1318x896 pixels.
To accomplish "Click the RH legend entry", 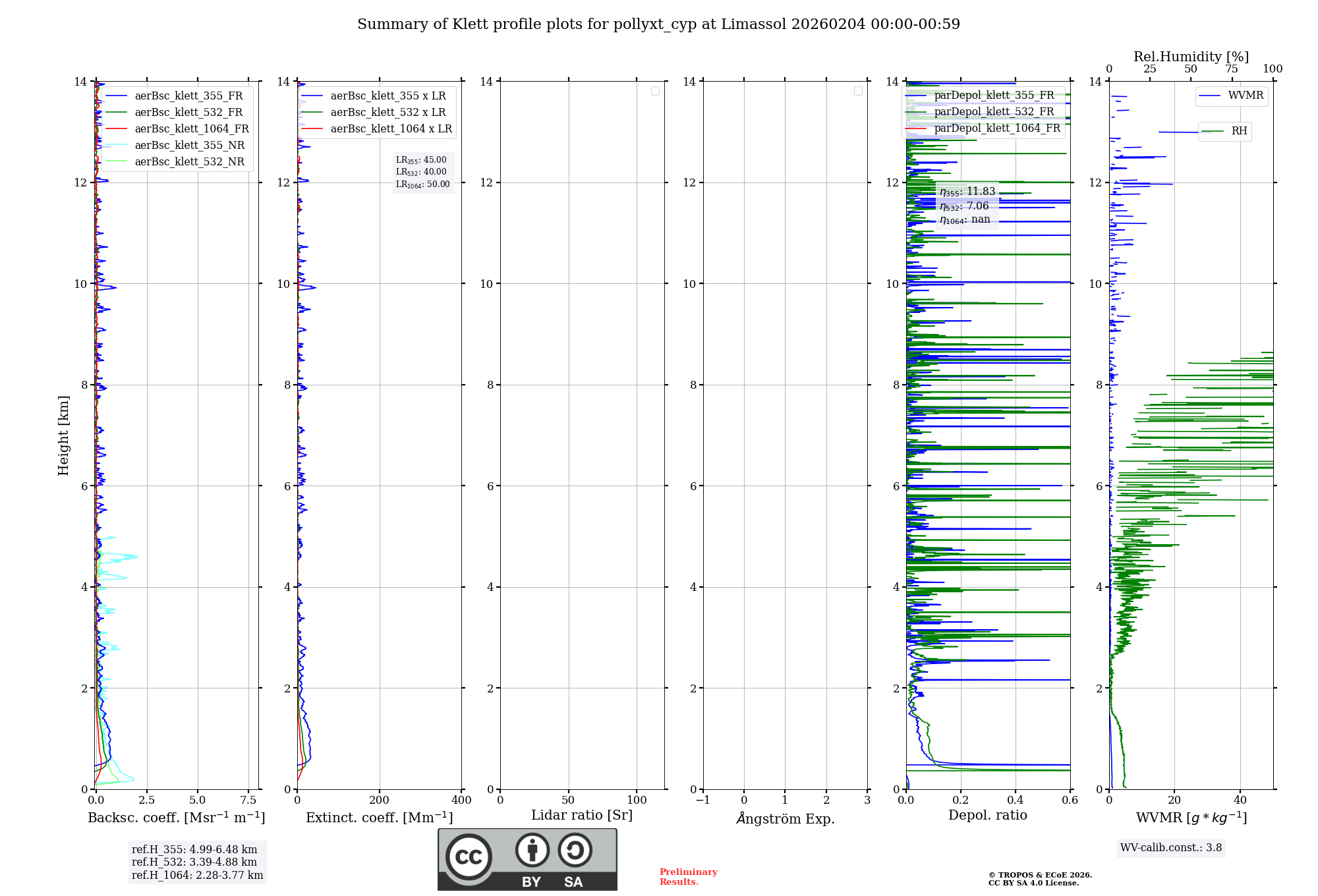I will pyautogui.click(x=1238, y=131).
